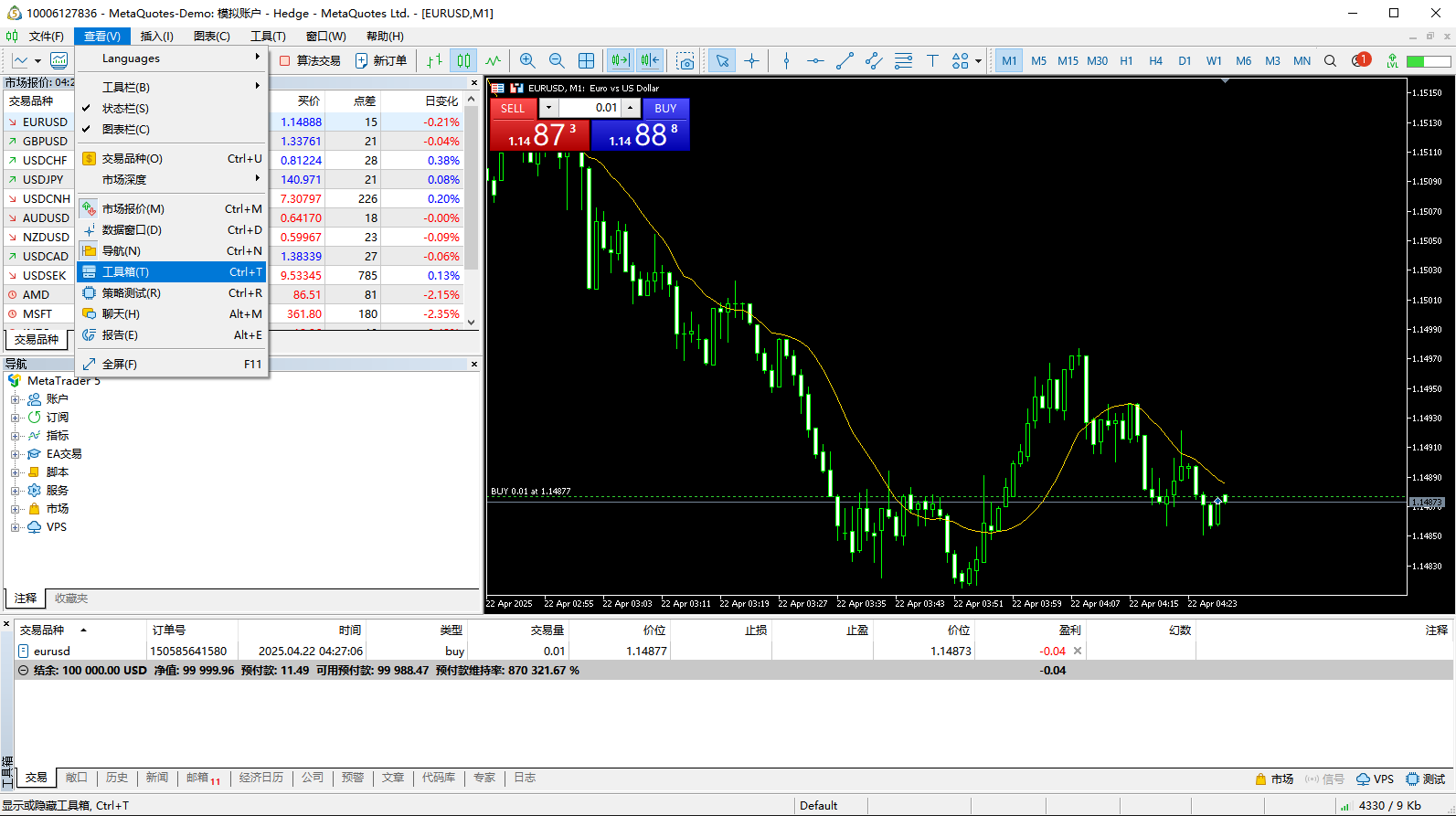Switch to M5 timeframe
This screenshot has height=816, width=1456.
(x=1039, y=60)
